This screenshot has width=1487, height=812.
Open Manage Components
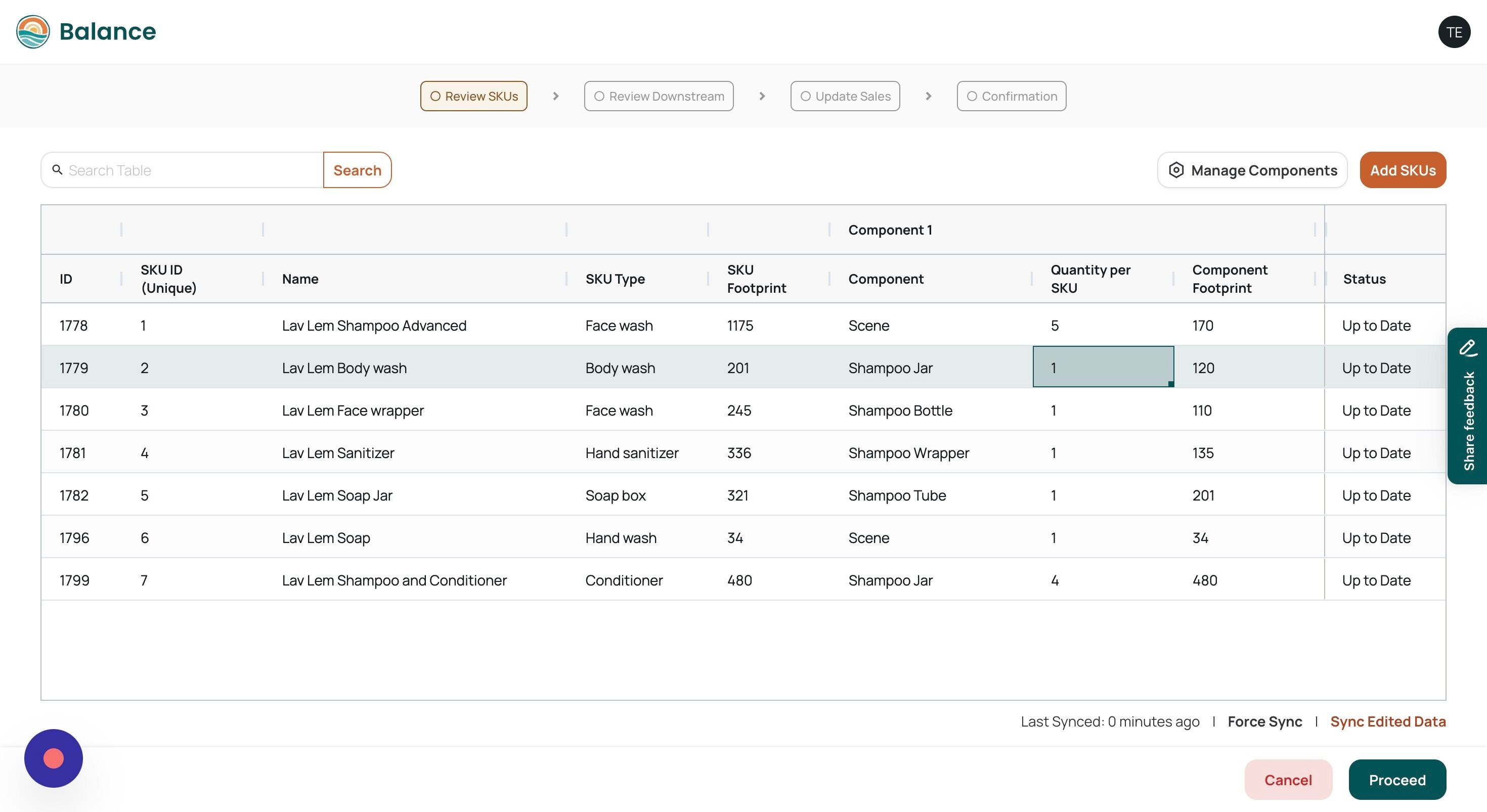[x=1252, y=170]
